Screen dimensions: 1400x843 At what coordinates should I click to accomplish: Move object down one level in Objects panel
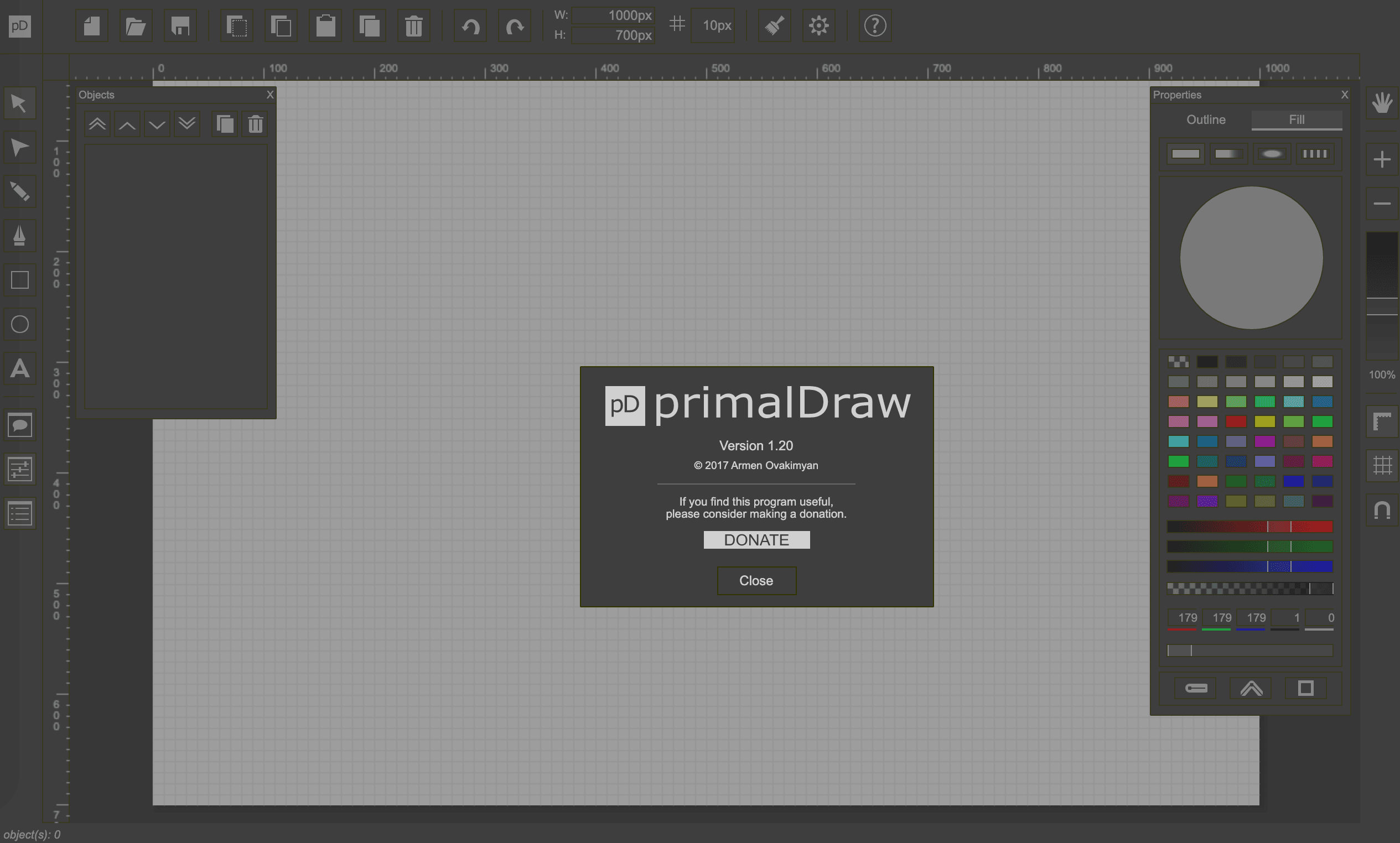tap(157, 124)
